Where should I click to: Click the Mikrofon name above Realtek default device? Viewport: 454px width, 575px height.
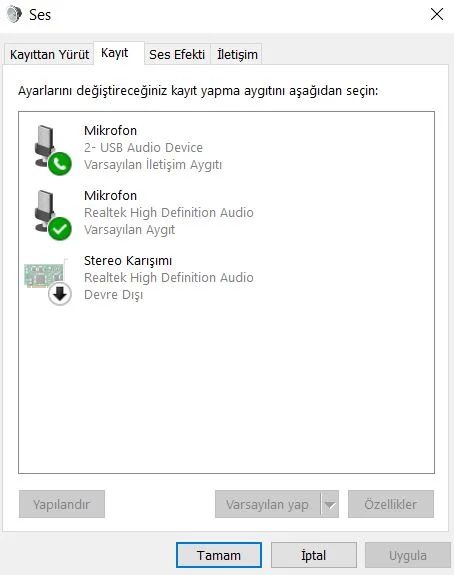[x=110, y=195]
